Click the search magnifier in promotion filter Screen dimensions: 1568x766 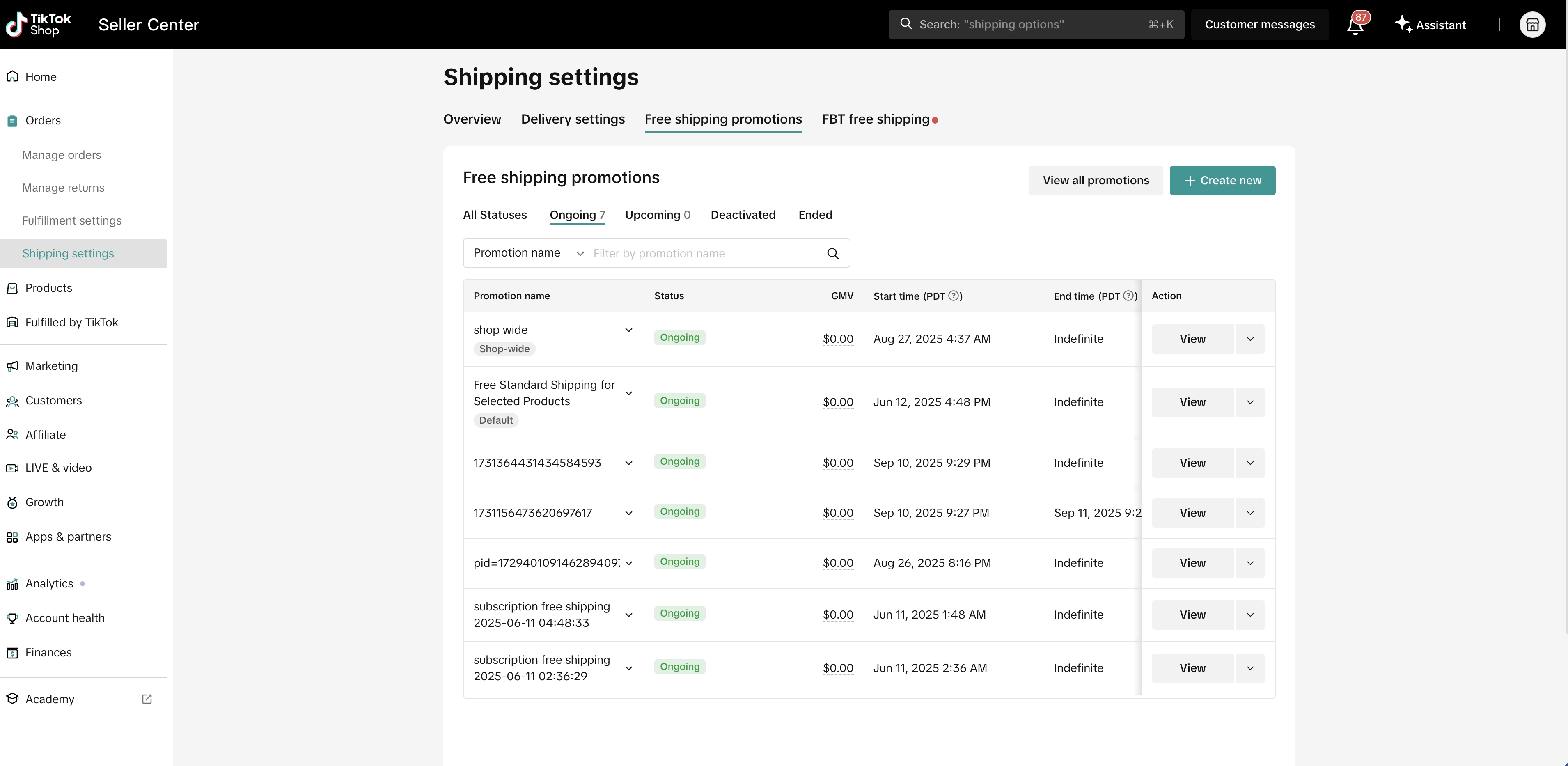point(833,253)
